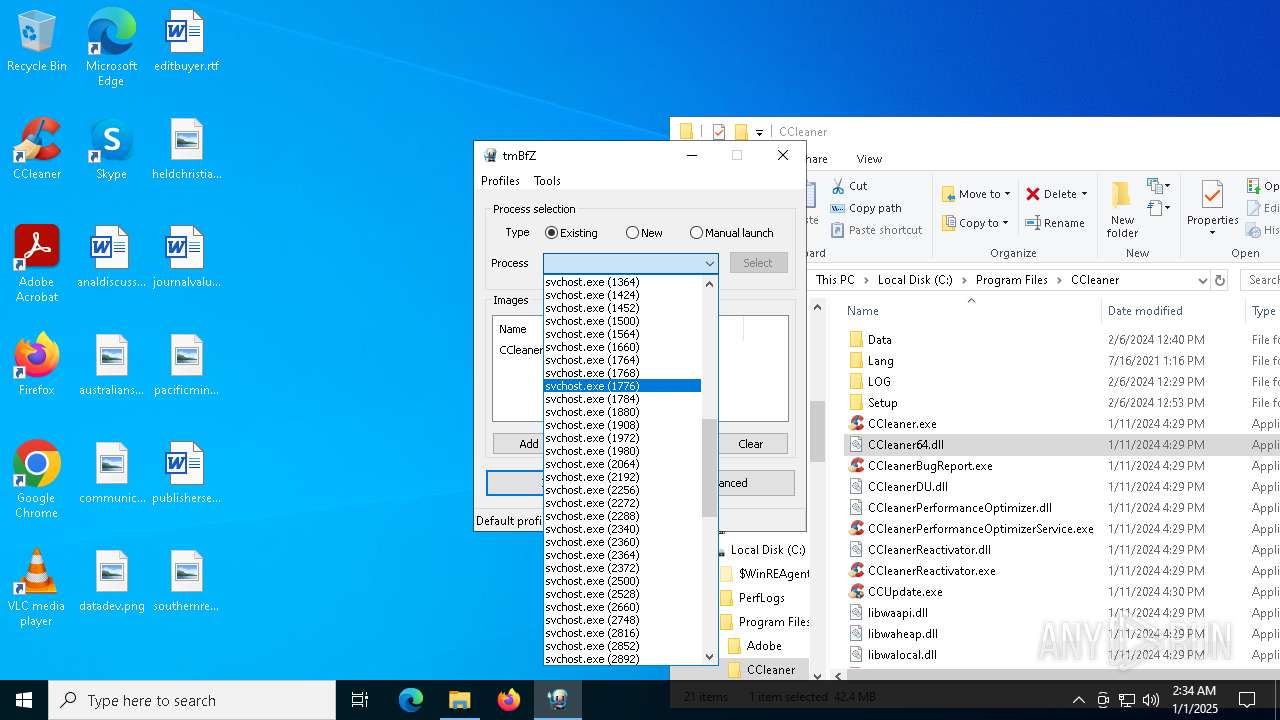Select libwaapi.dll file
This screenshot has height=720, width=1280.
pyautogui.click(x=897, y=613)
